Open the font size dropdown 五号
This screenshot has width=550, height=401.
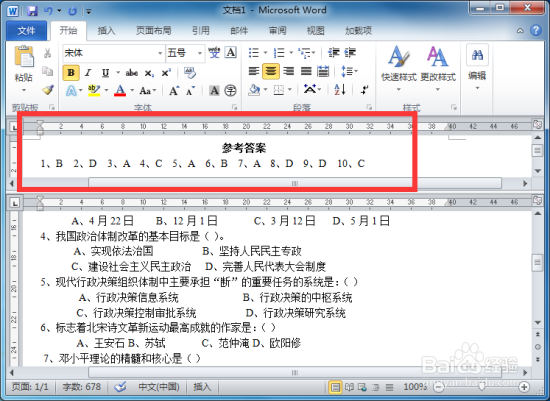coord(200,53)
